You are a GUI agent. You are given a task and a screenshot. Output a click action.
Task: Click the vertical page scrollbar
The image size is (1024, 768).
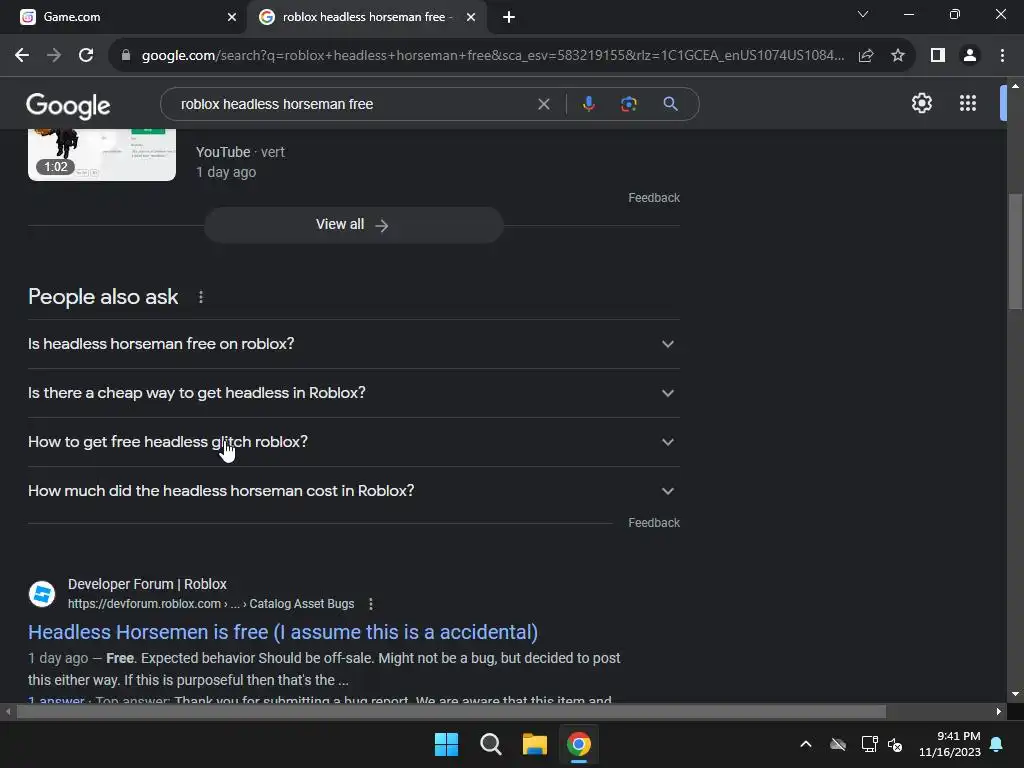point(1015,251)
